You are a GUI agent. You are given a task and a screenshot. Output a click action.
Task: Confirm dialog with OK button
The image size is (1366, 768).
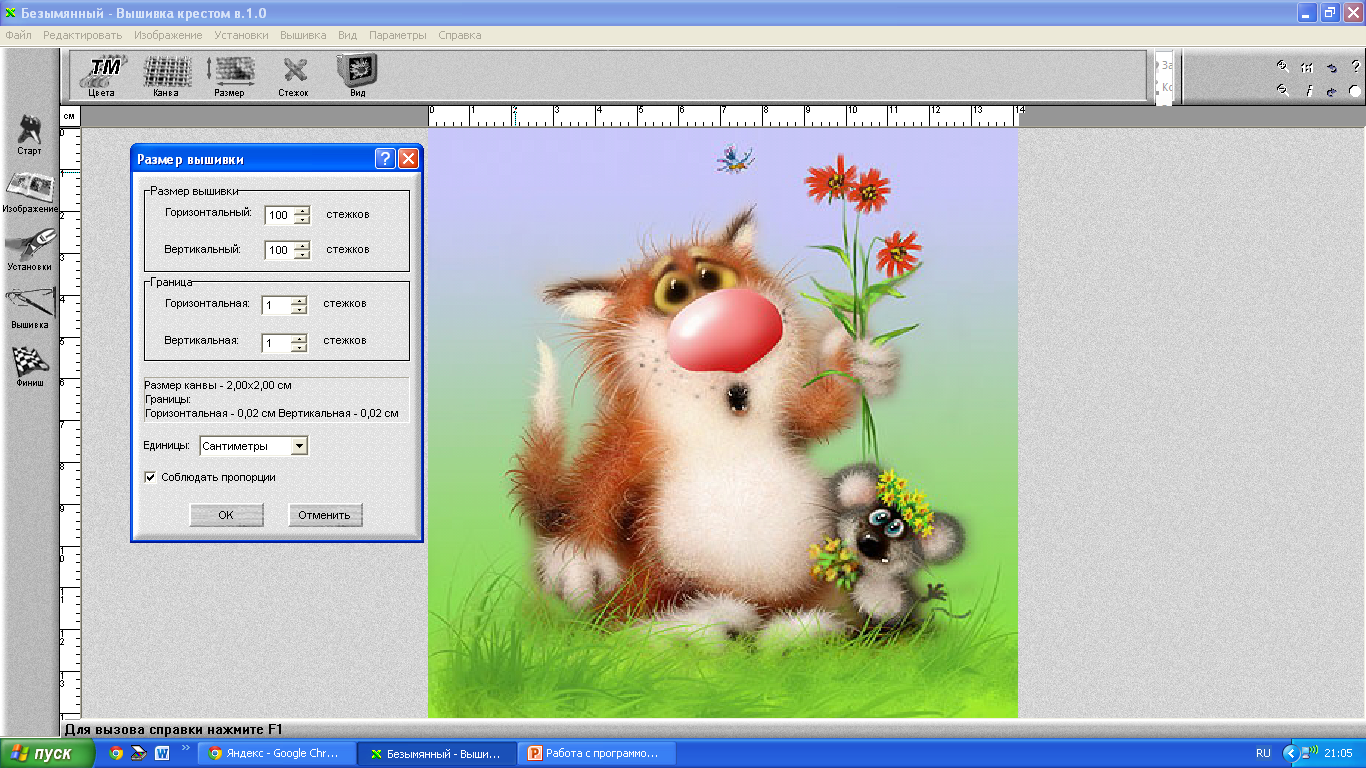[226, 515]
